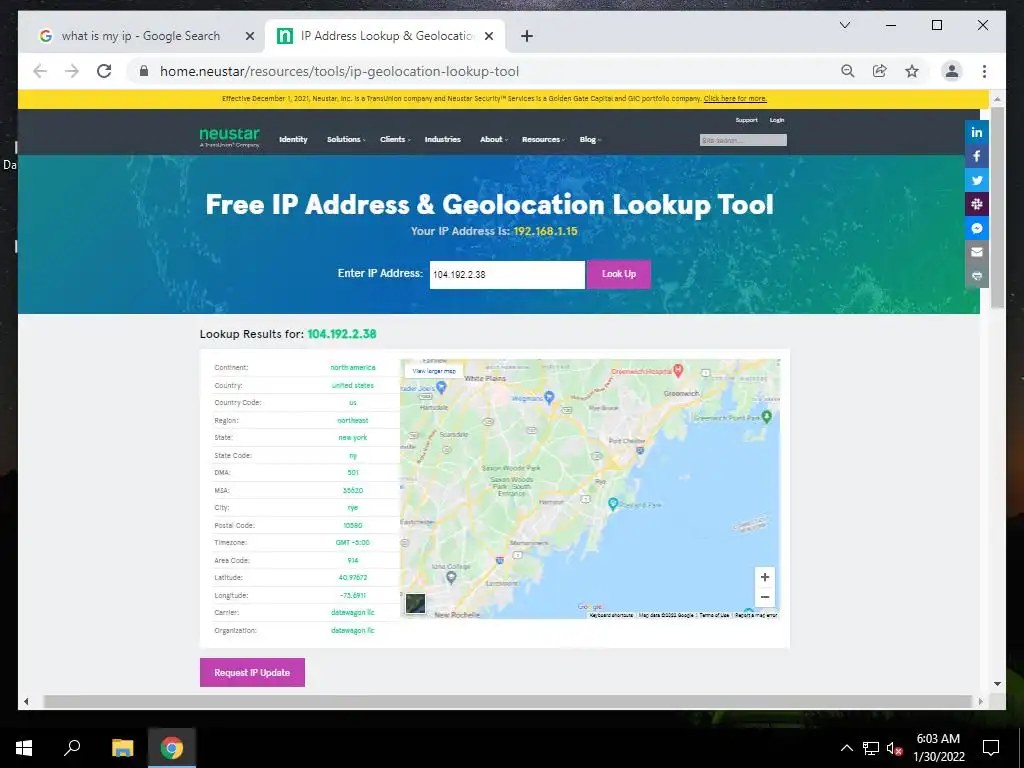Viewport: 1024px width, 768px height.
Task: Click the Greenwich Point Park marker
Action: (x=767, y=416)
